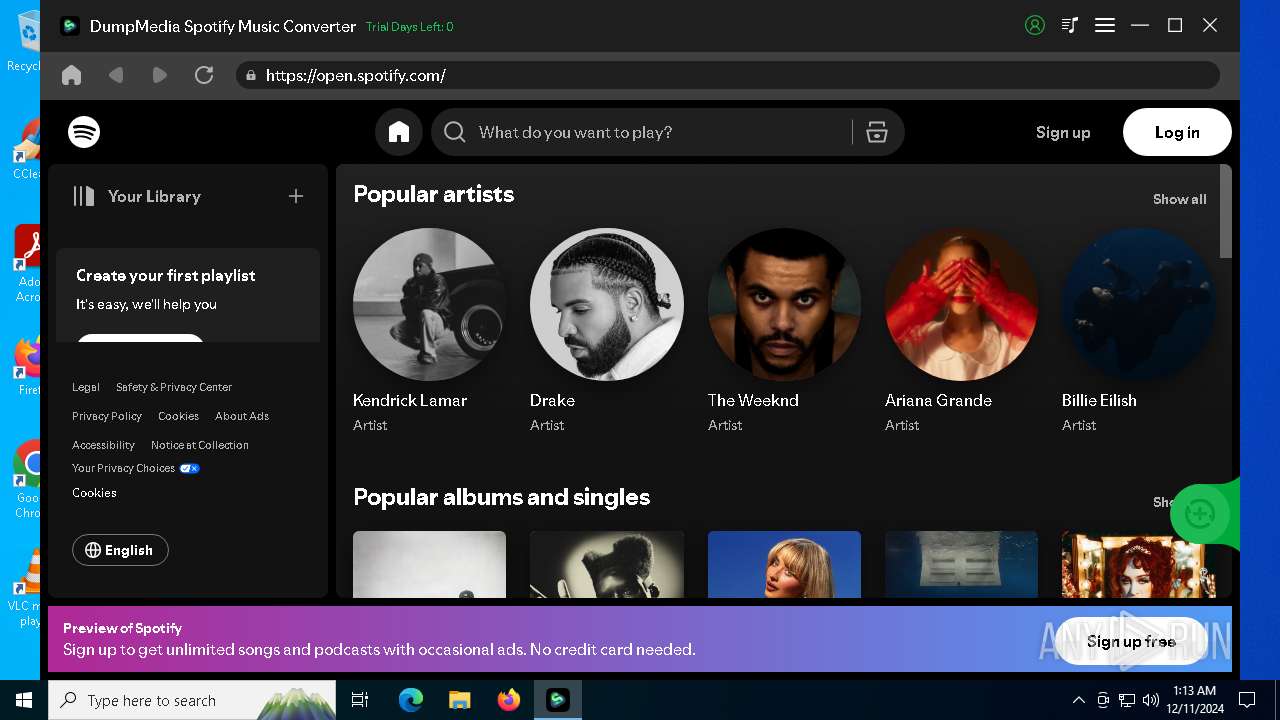This screenshot has height=720, width=1280.
Task: Navigate back with the left arrow
Action: 116,75
